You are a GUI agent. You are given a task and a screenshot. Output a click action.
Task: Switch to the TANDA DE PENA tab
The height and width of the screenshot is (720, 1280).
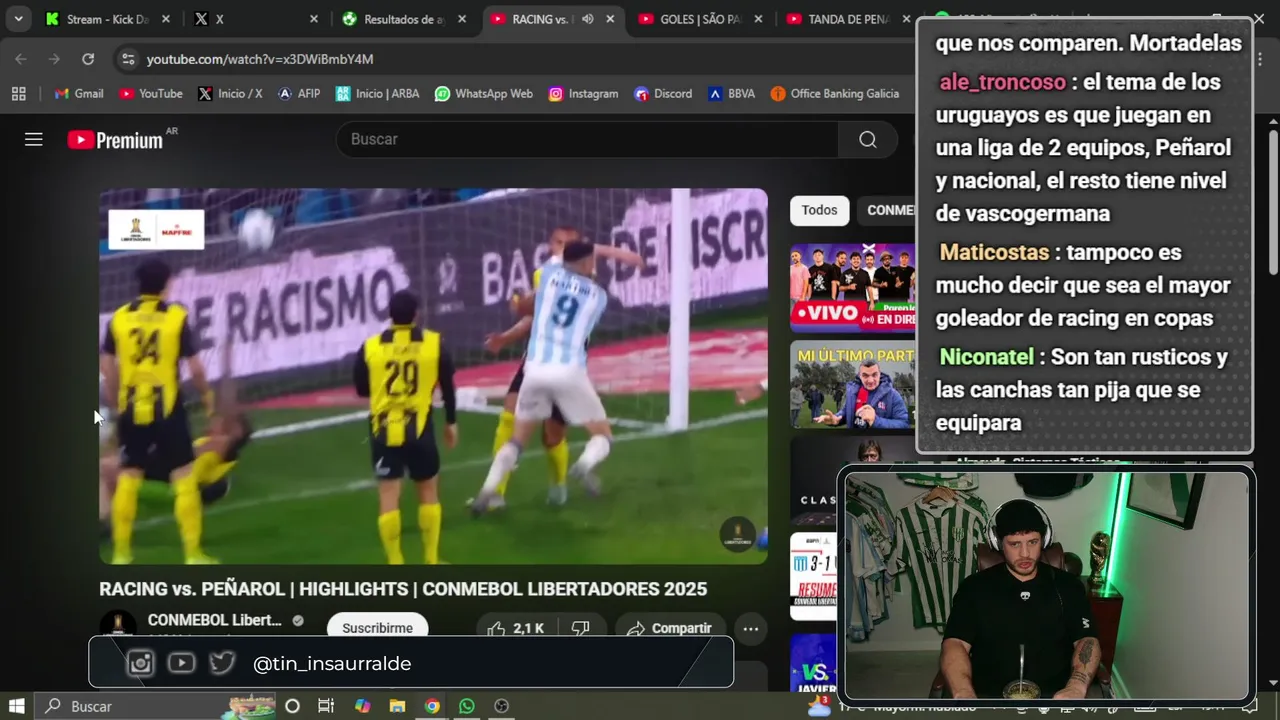click(x=848, y=19)
